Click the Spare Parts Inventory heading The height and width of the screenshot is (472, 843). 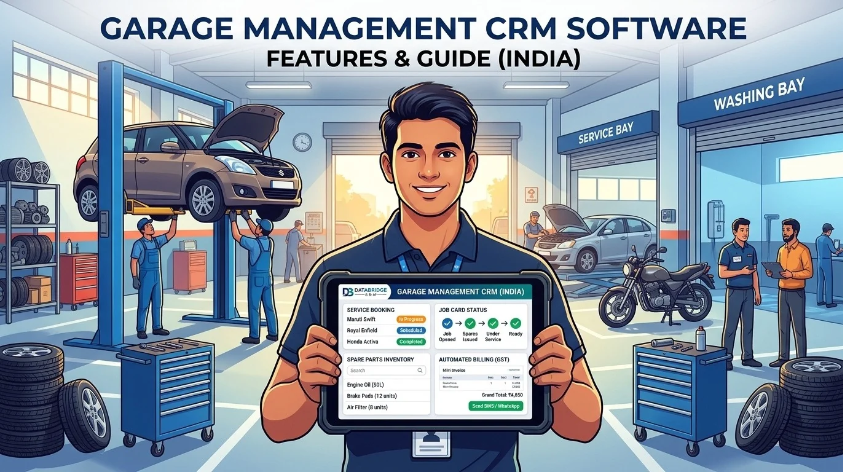[380, 360]
